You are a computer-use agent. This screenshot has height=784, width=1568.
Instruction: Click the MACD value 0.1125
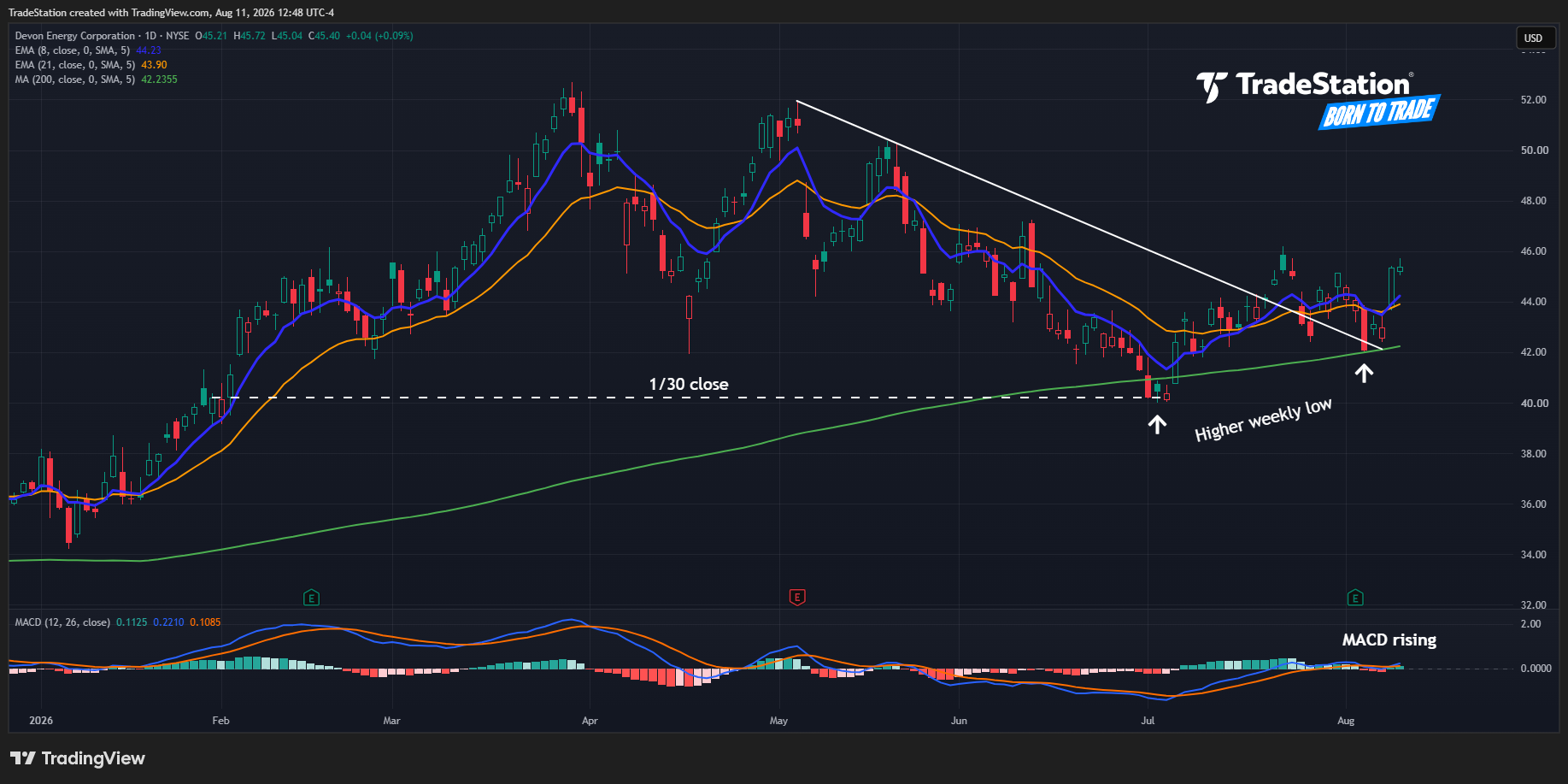132,622
